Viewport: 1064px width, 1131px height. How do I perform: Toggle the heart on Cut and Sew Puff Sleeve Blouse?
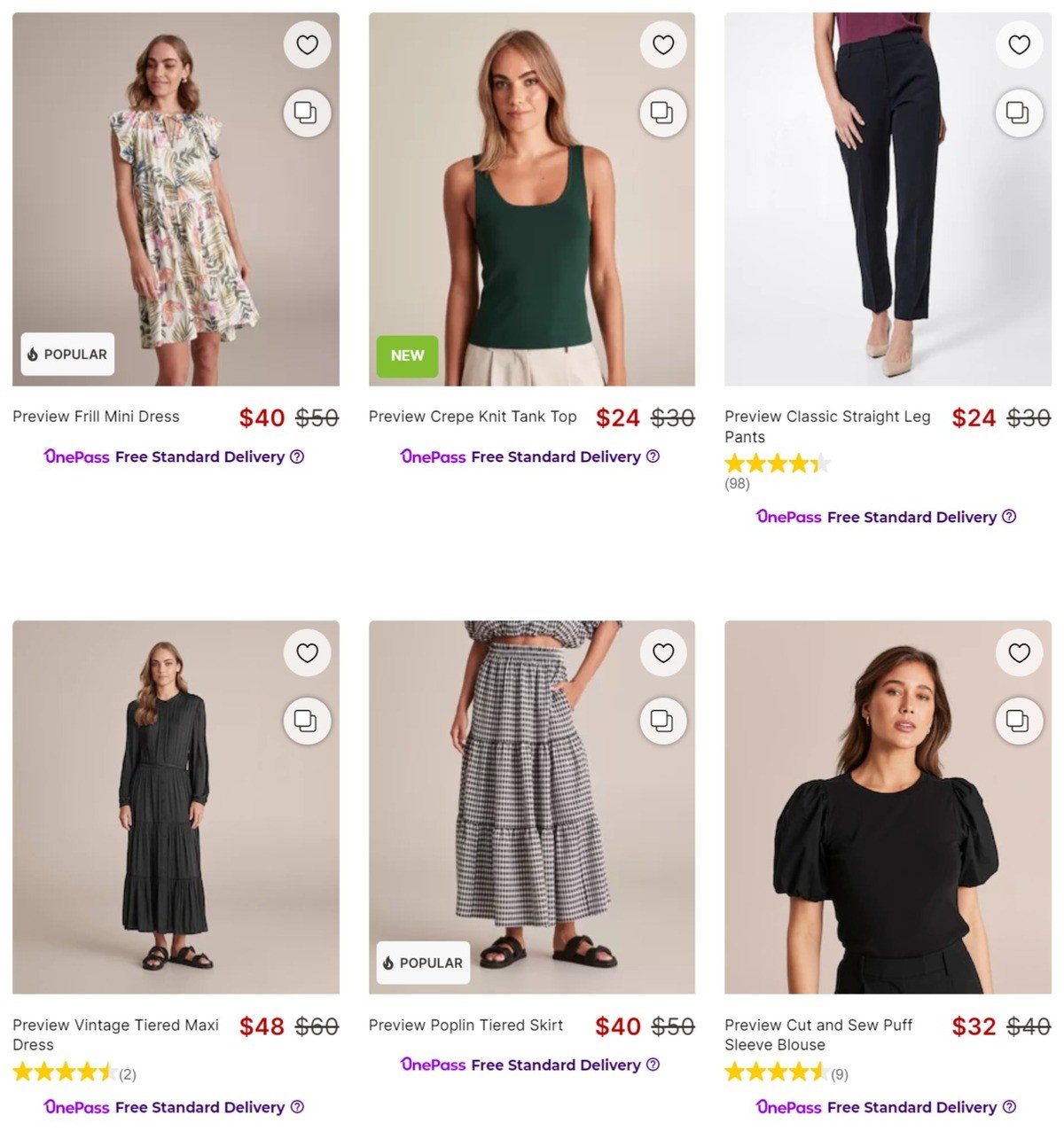coord(1019,652)
